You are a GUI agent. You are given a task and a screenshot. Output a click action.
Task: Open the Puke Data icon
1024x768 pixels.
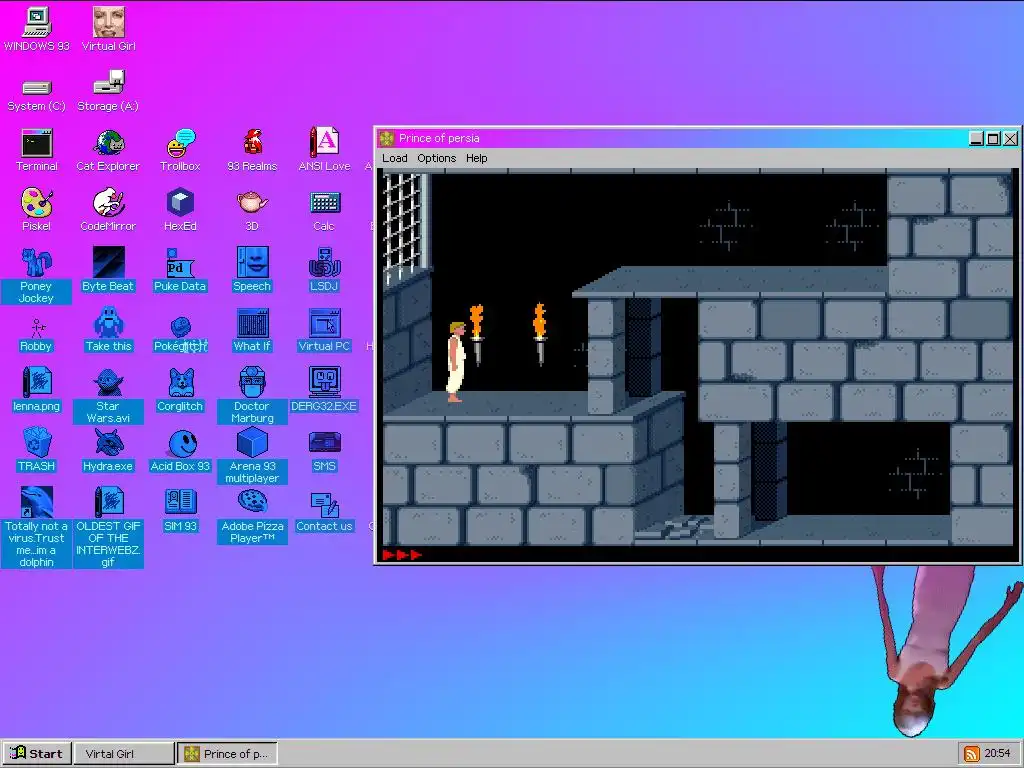(180, 270)
